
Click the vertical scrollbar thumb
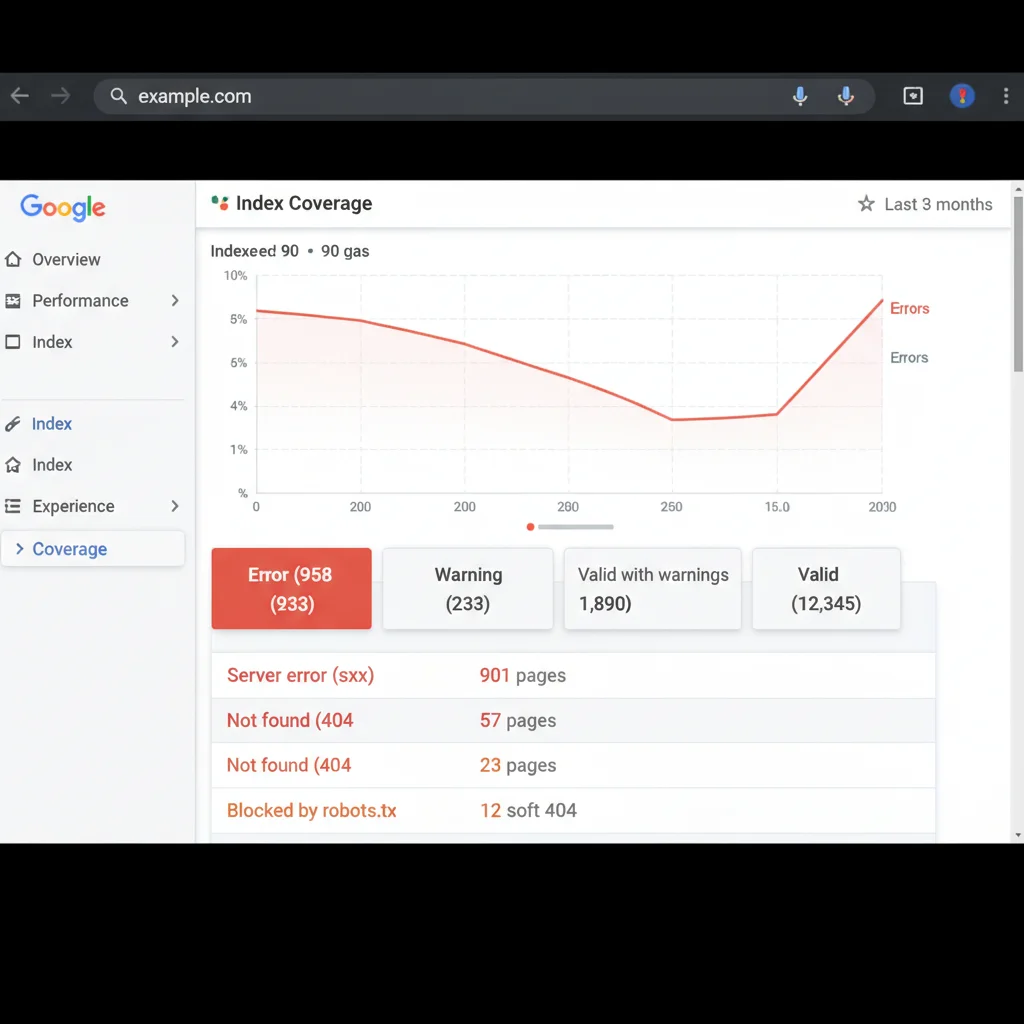(x=1017, y=284)
